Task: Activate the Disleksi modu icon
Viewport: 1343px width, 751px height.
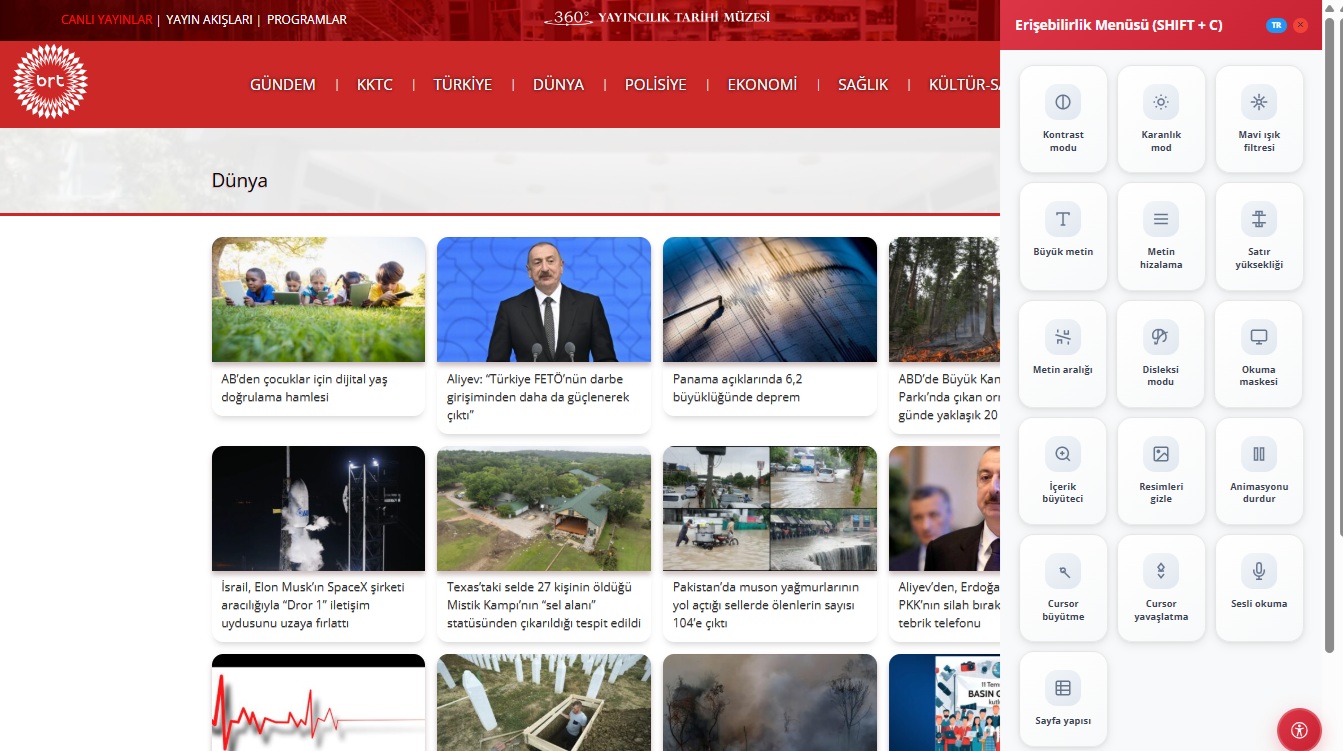Action: click(1160, 338)
